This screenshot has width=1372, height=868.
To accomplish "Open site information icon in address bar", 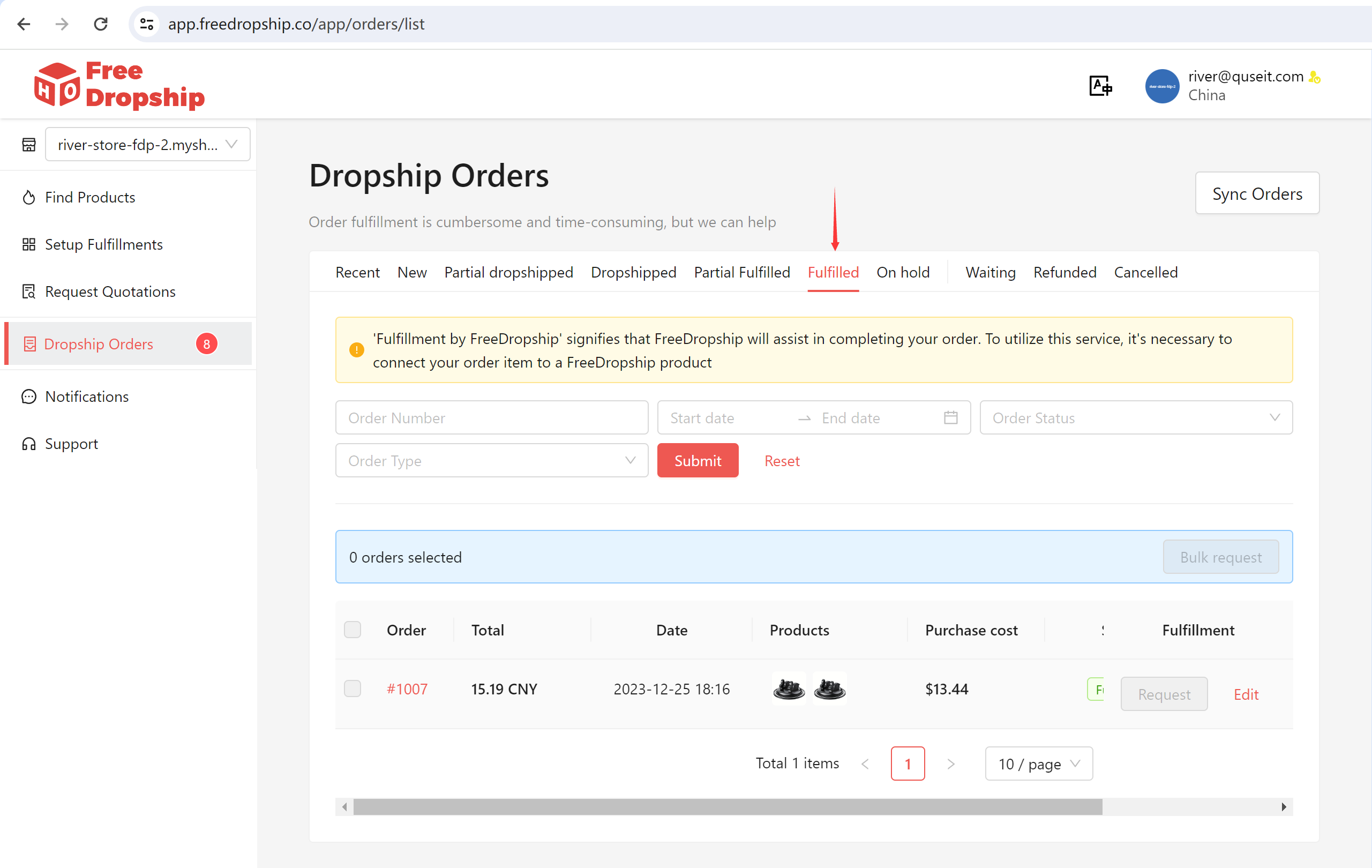I will 147,24.
